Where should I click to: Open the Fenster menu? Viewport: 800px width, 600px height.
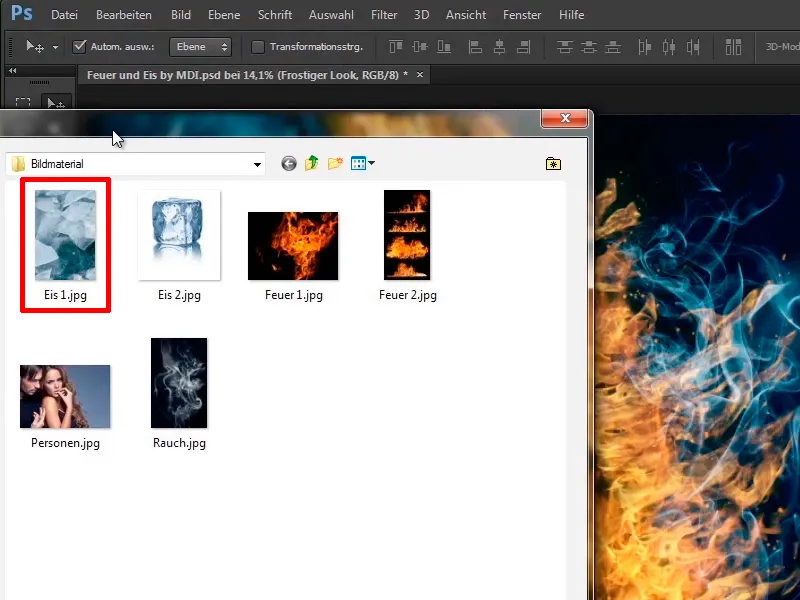pos(522,15)
